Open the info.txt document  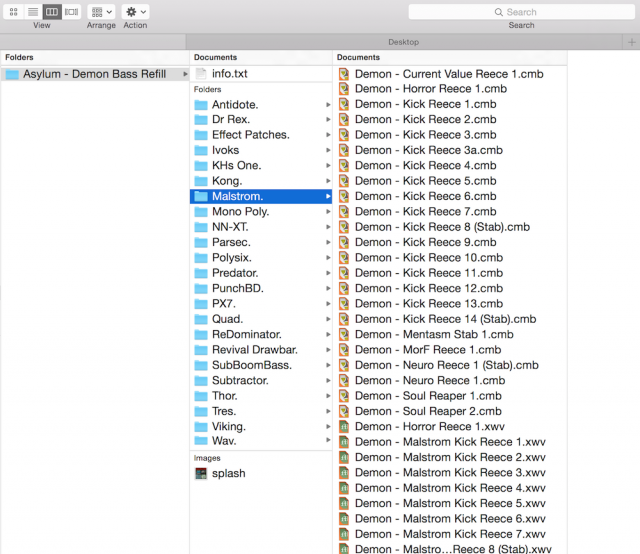(x=229, y=74)
